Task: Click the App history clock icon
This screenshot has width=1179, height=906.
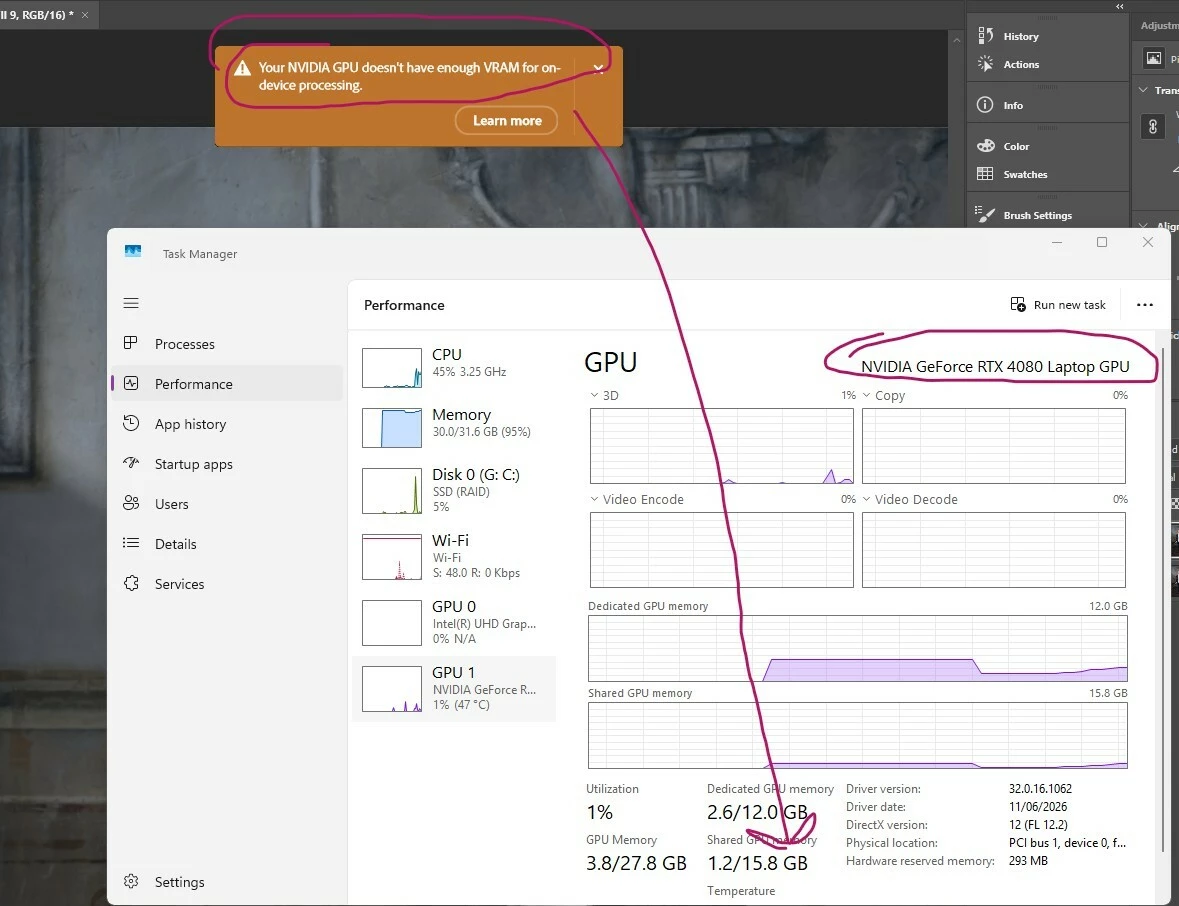Action: click(131, 423)
